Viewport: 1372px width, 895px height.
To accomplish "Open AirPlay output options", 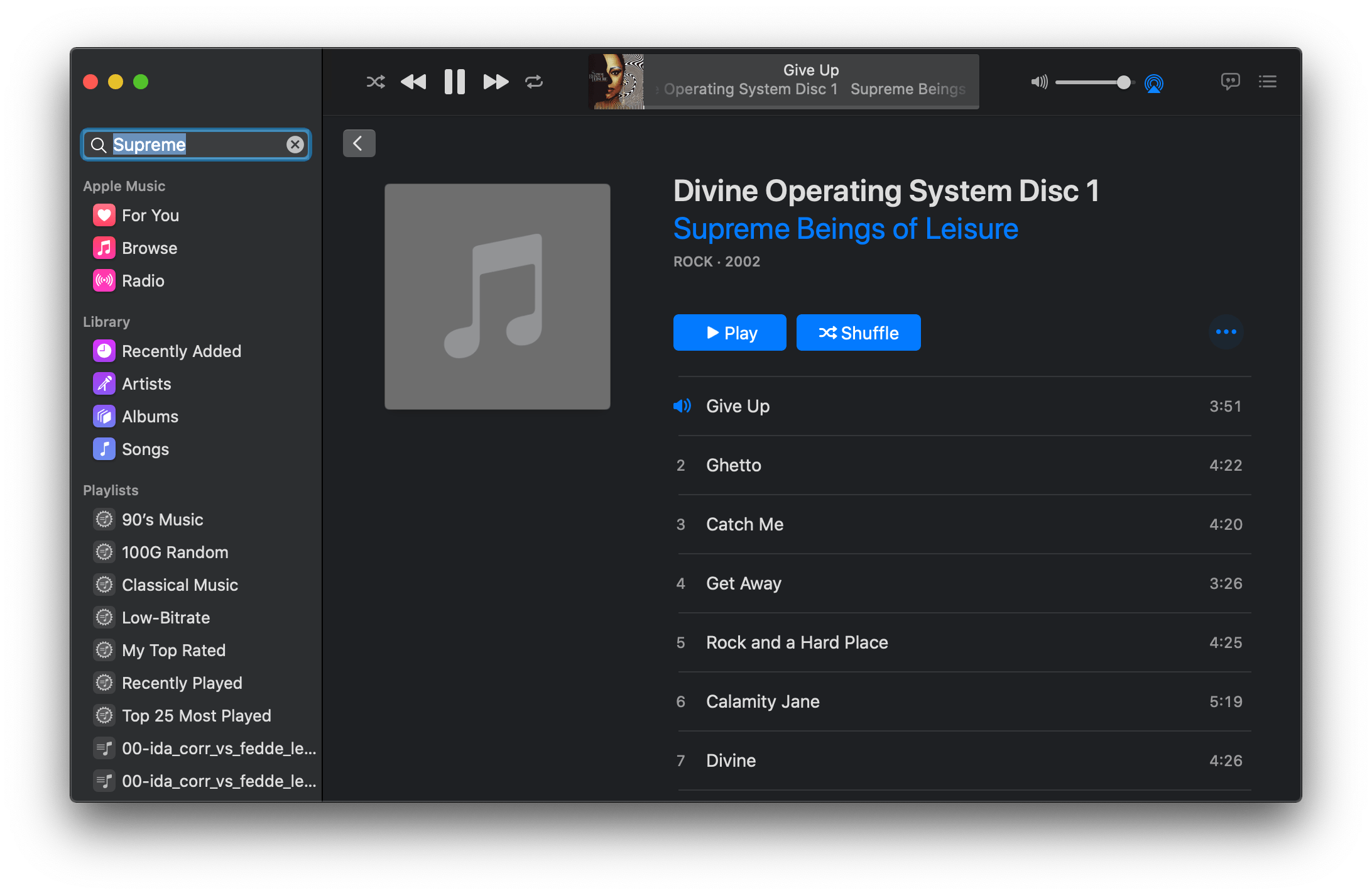I will (1155, 82).
